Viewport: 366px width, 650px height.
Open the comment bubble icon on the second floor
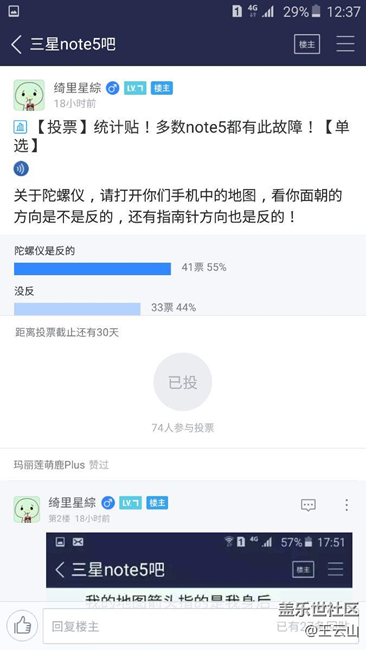click(x=308, y=504)
